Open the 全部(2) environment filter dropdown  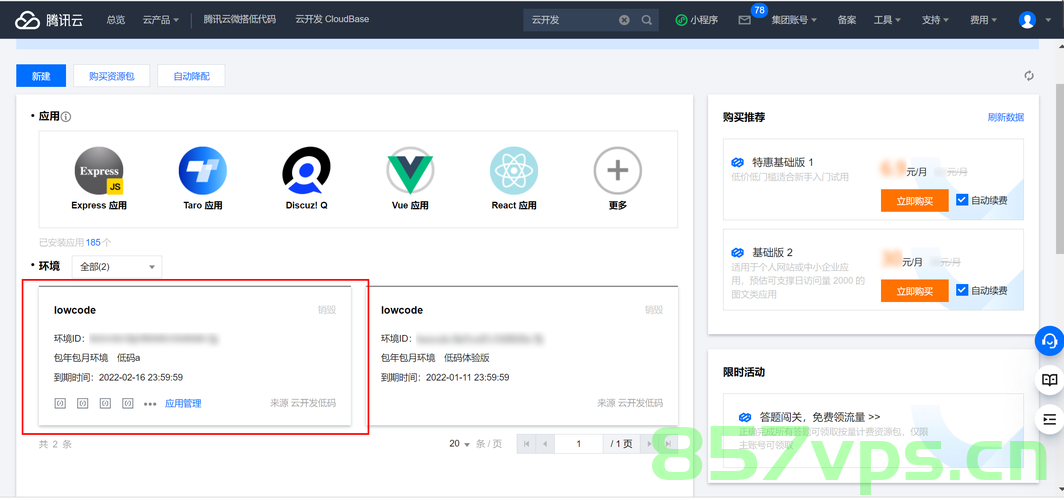click(x=117, y=267)
